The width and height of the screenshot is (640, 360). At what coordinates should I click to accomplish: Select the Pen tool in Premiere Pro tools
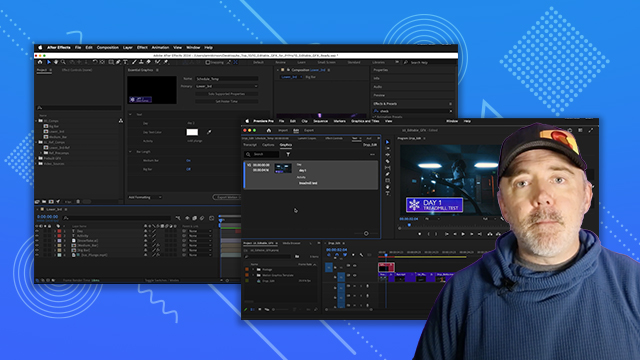click(x=387, y=174)
